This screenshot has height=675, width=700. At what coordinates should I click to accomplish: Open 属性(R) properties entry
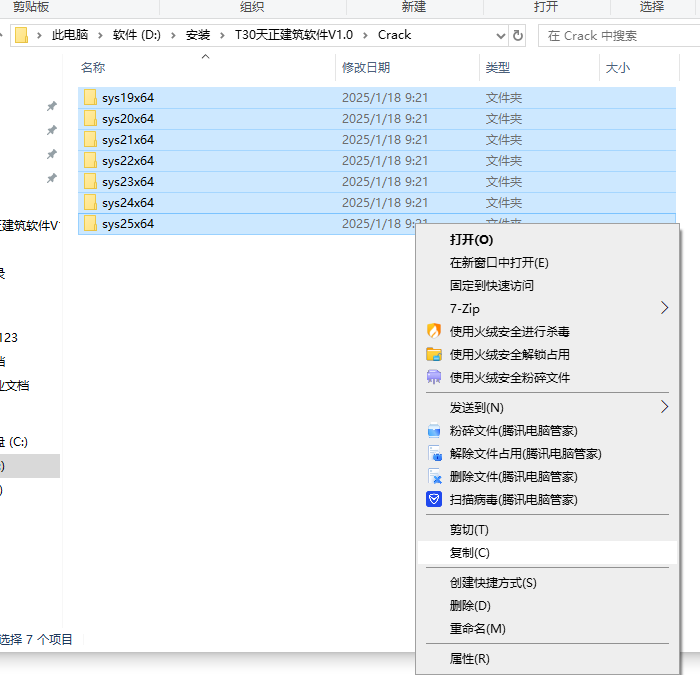tap(469, 659)
